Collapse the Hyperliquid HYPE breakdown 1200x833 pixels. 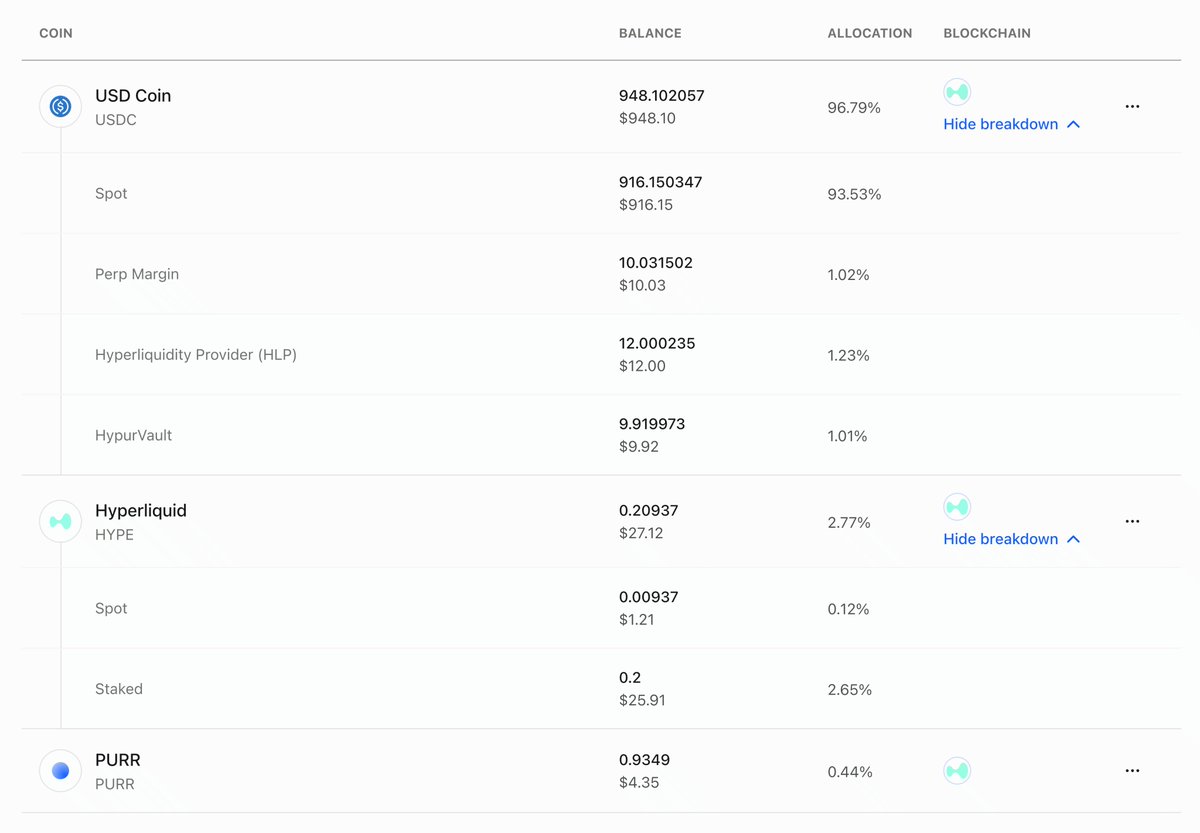1011,539
